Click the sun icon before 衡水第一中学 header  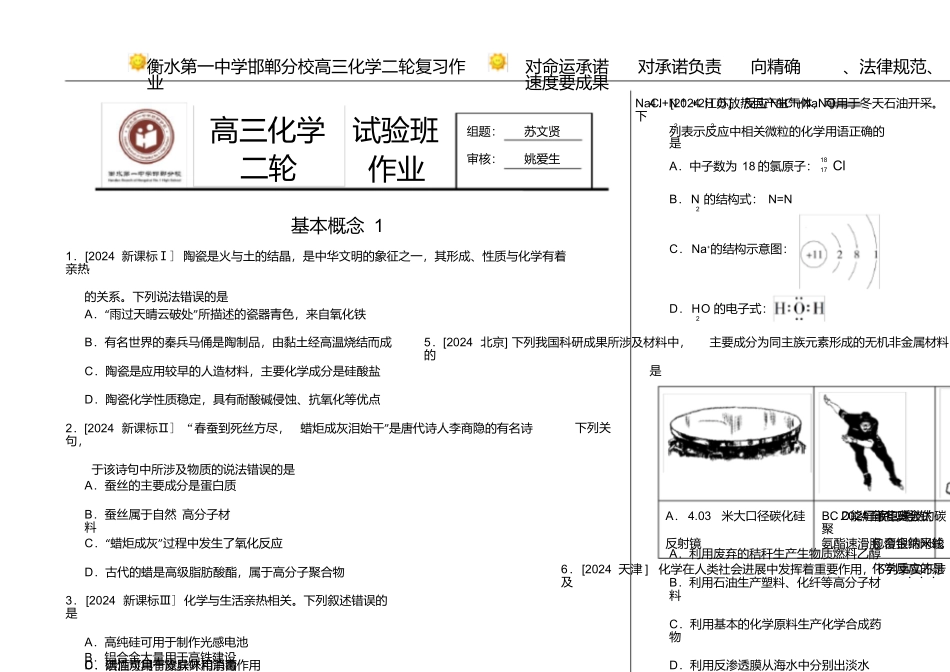[138, 62]
